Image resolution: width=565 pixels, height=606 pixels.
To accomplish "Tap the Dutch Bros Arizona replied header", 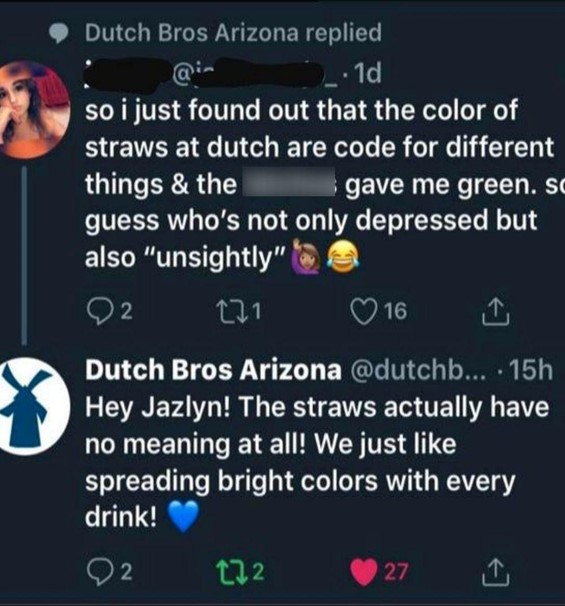I will 233,32.
